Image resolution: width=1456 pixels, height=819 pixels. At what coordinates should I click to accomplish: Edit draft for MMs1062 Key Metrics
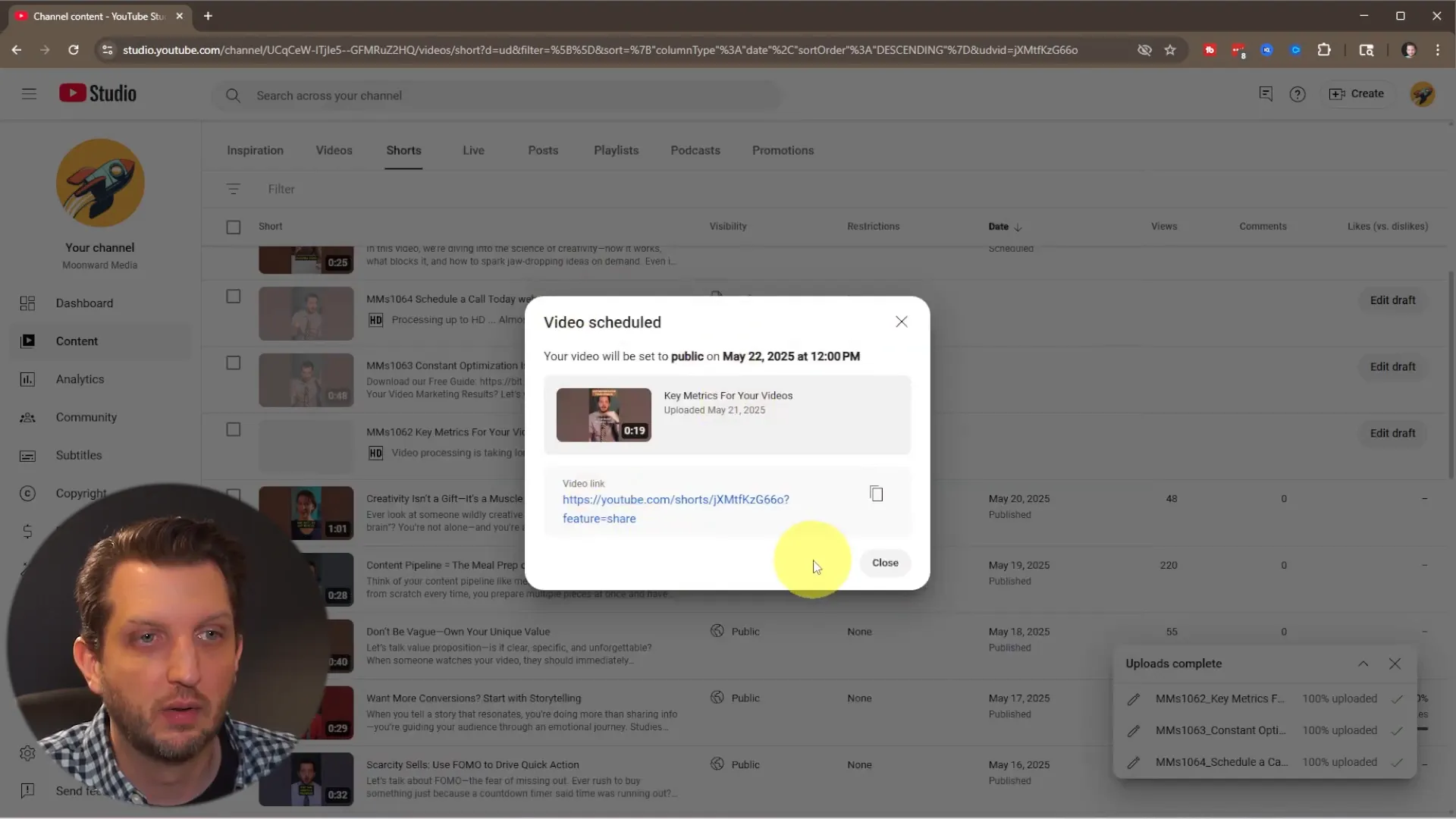tap(1392, 433)
